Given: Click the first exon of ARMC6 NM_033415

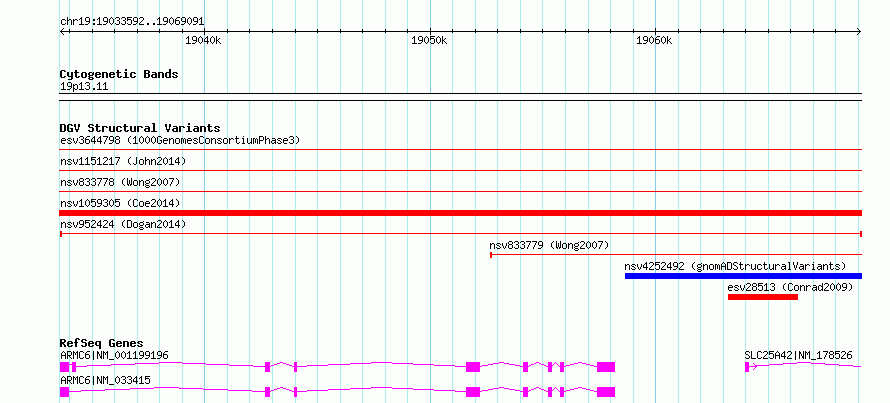Looking at the screenshot, I should click(64, 392).
